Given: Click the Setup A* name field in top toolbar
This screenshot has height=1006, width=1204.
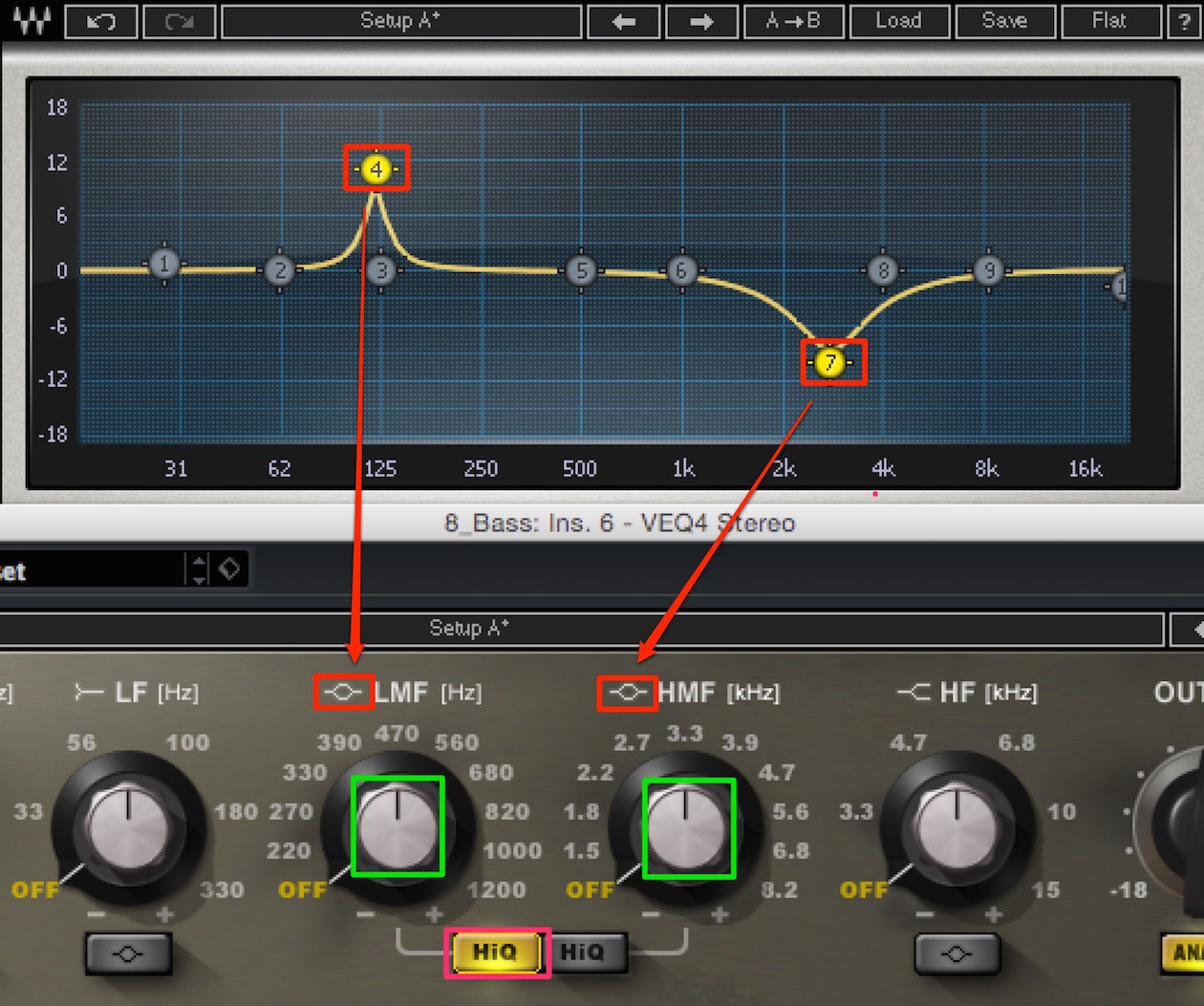Looking at the screenshot, I should (401, 21).
